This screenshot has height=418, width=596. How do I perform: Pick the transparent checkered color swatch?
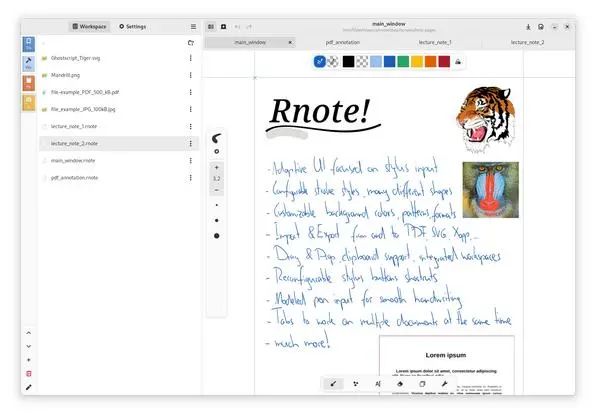(x=362, y=62)
